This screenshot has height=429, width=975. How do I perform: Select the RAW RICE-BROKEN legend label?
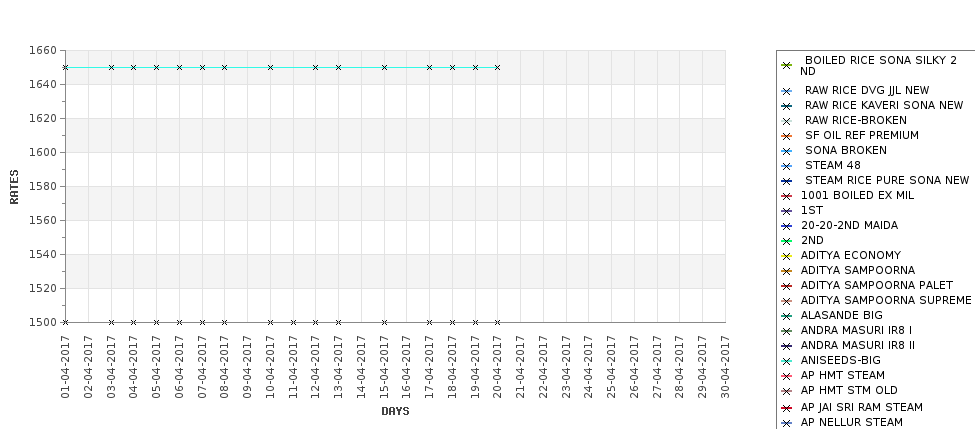[x=856, y=120]
